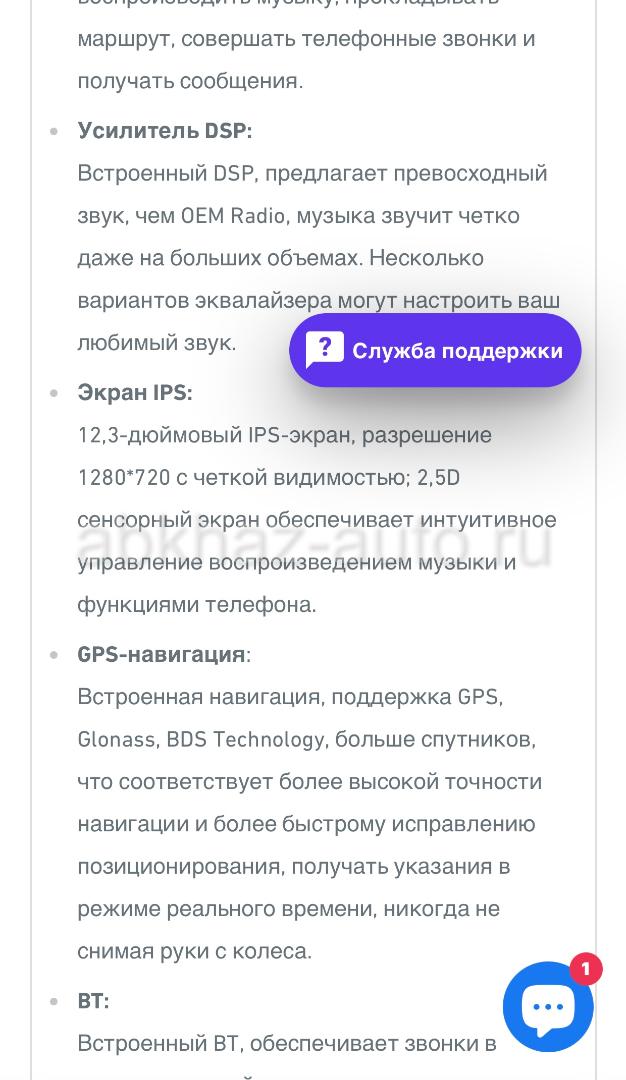Screen dimensions: 626x1080
Task: Click the получать сообщения text line
Action: [x=190, y=81]
